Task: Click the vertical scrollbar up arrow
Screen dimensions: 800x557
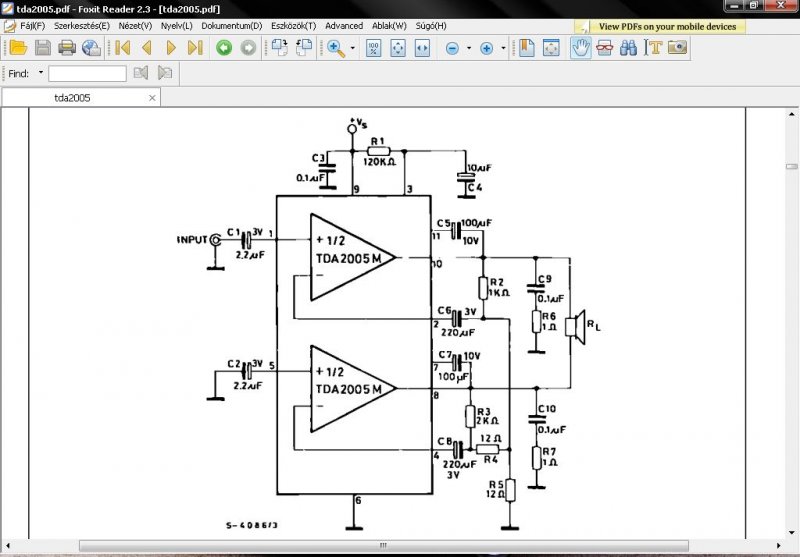Action: (x=791, y=115)
